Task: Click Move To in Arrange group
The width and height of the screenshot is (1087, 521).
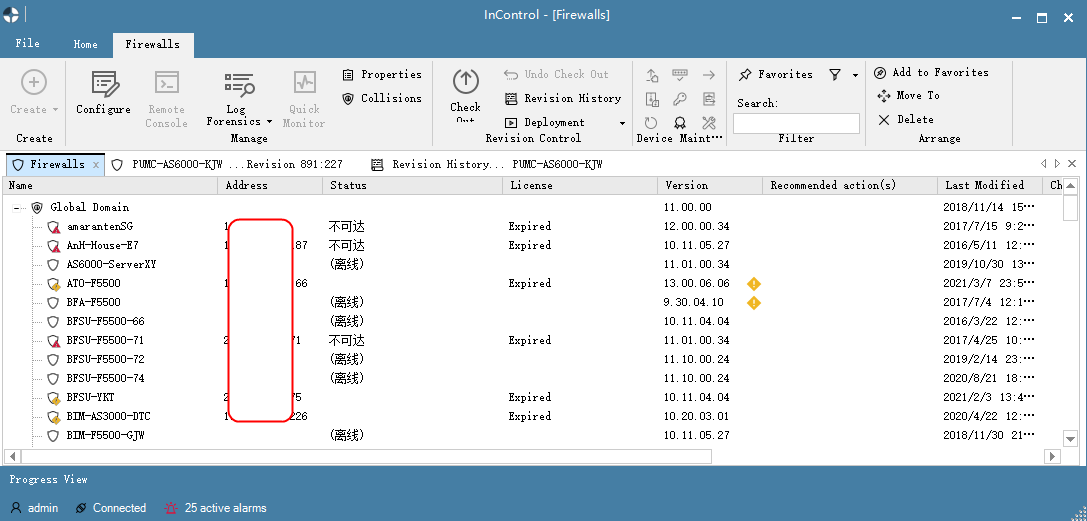Action: [909, 96]
